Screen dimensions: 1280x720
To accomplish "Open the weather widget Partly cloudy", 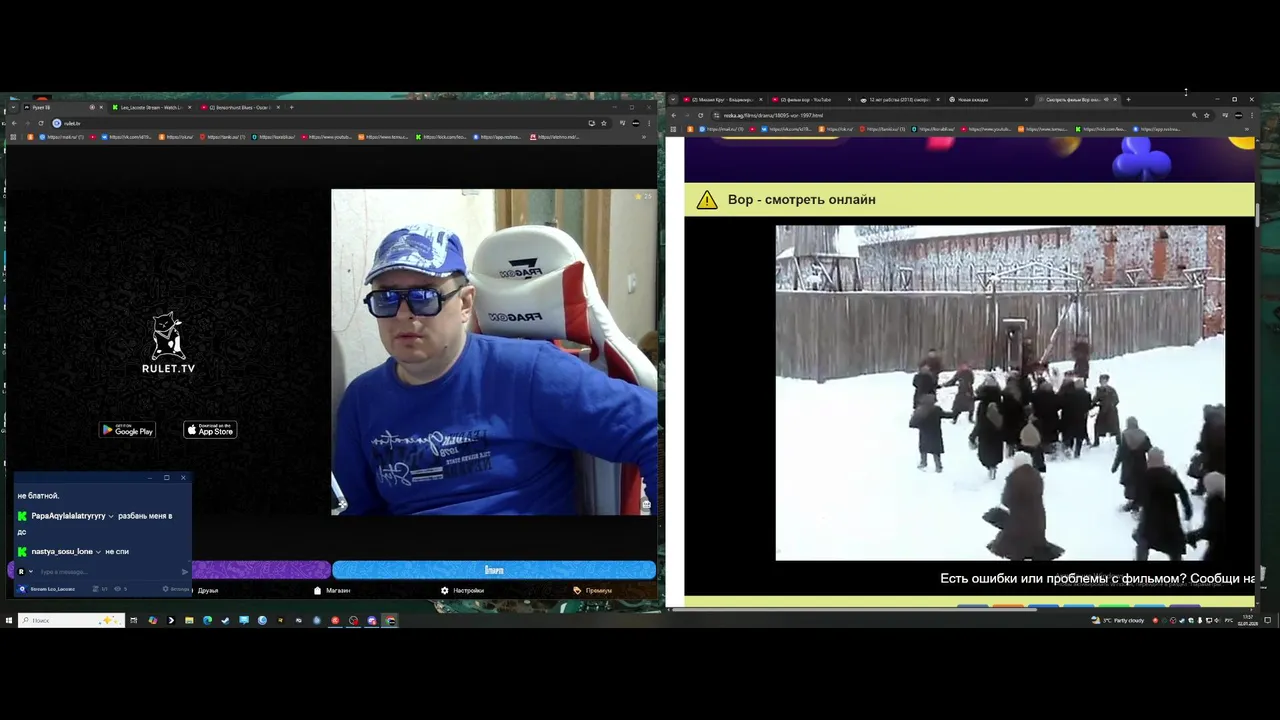I will coord(1118,621).
